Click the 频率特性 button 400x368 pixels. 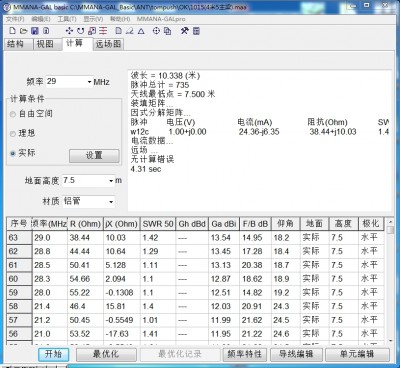(244, 354)
